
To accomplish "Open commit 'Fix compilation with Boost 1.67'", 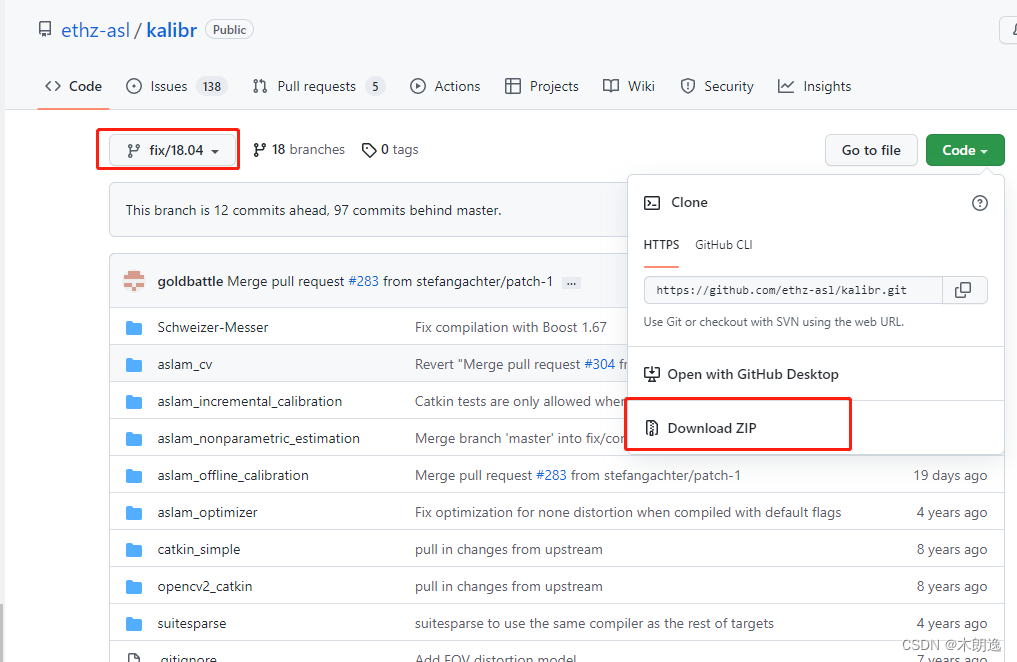I will point(510,327).
